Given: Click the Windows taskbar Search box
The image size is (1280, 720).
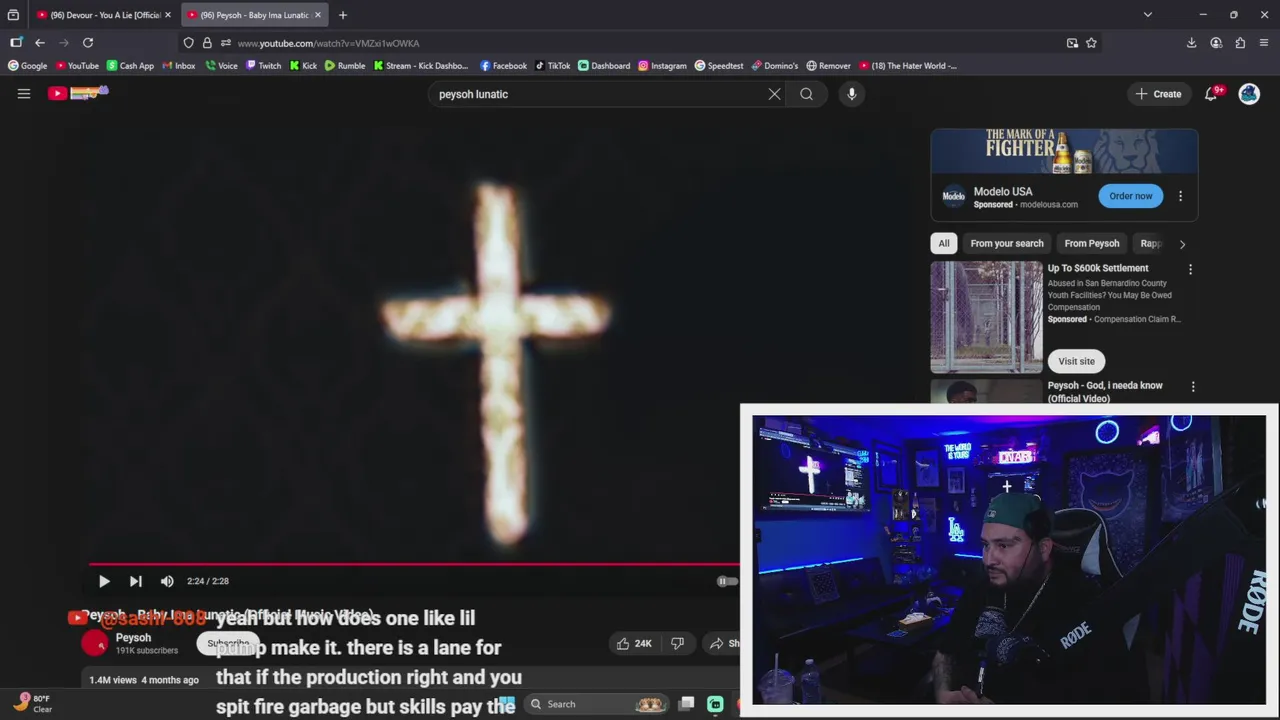Looking at the screenshot, I should tap(595, 704).
